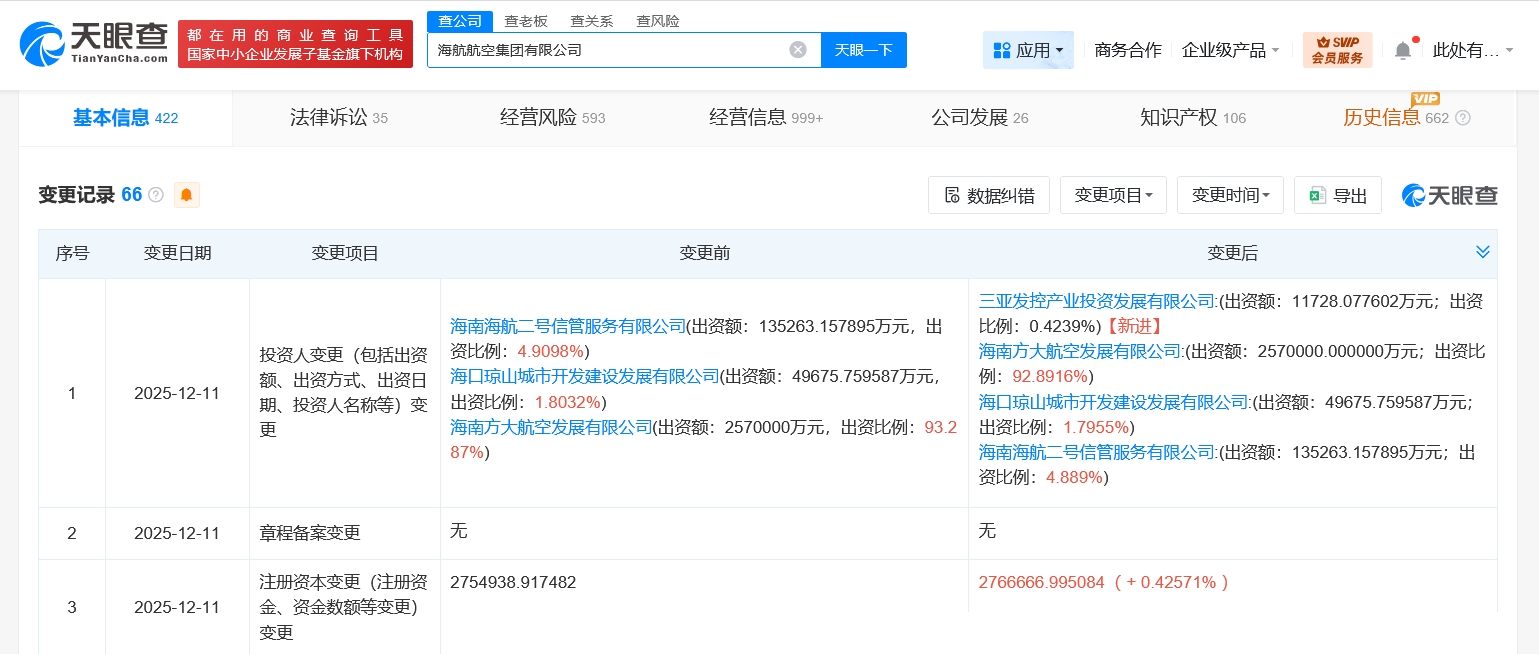Viewport: 1539px width, 654px height.
Task: Click the orange alert bell beside 变更记录
Action: 187,195
